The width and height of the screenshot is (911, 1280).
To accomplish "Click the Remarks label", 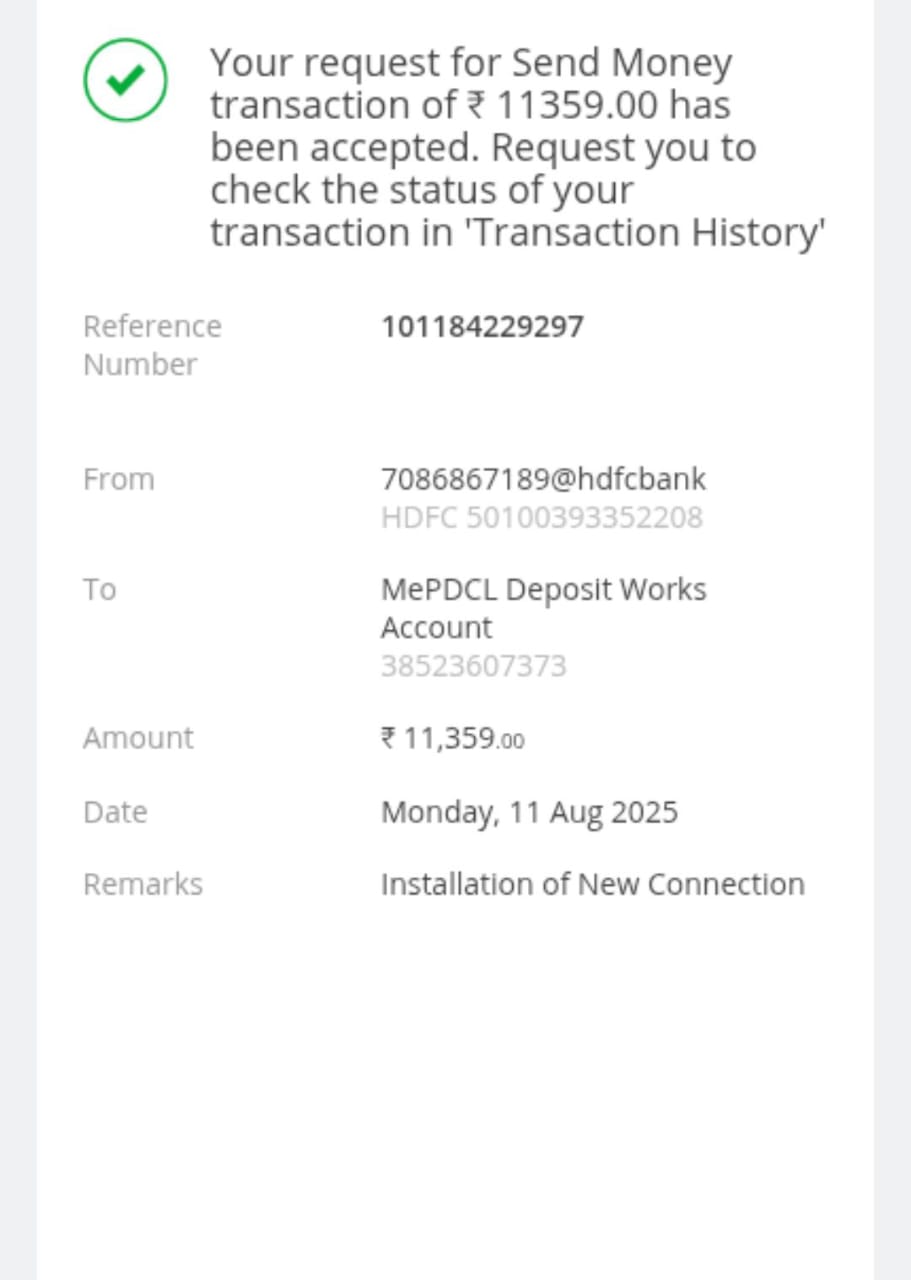I will (x=143, y=885).
